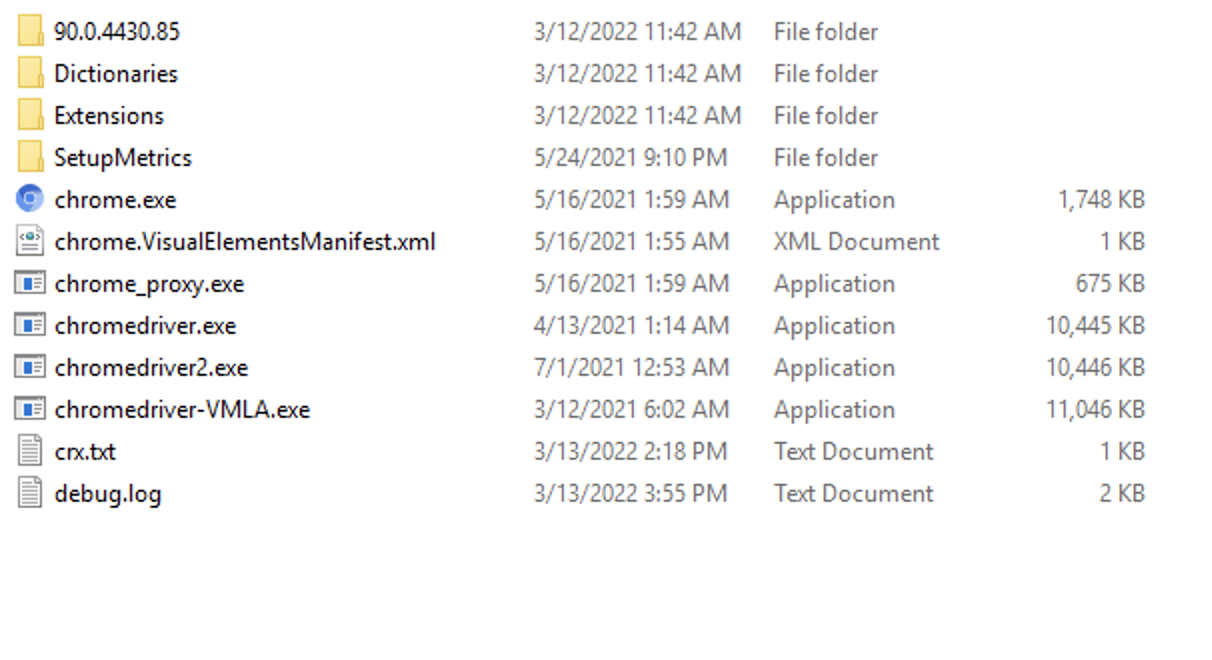The width and height of the screenshot is (1212, 660).
Task: Click the chromedriver.exe application icon
Action: [x=30, y=325]
